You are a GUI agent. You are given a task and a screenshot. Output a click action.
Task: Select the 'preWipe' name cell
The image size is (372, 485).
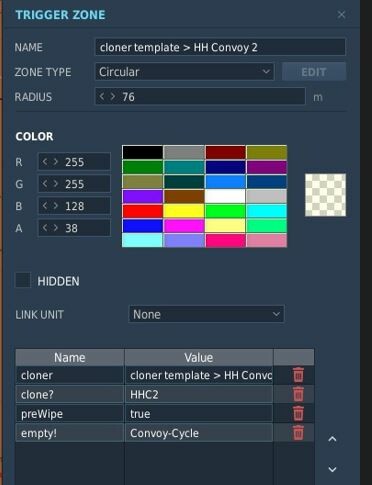coord(70,414)
